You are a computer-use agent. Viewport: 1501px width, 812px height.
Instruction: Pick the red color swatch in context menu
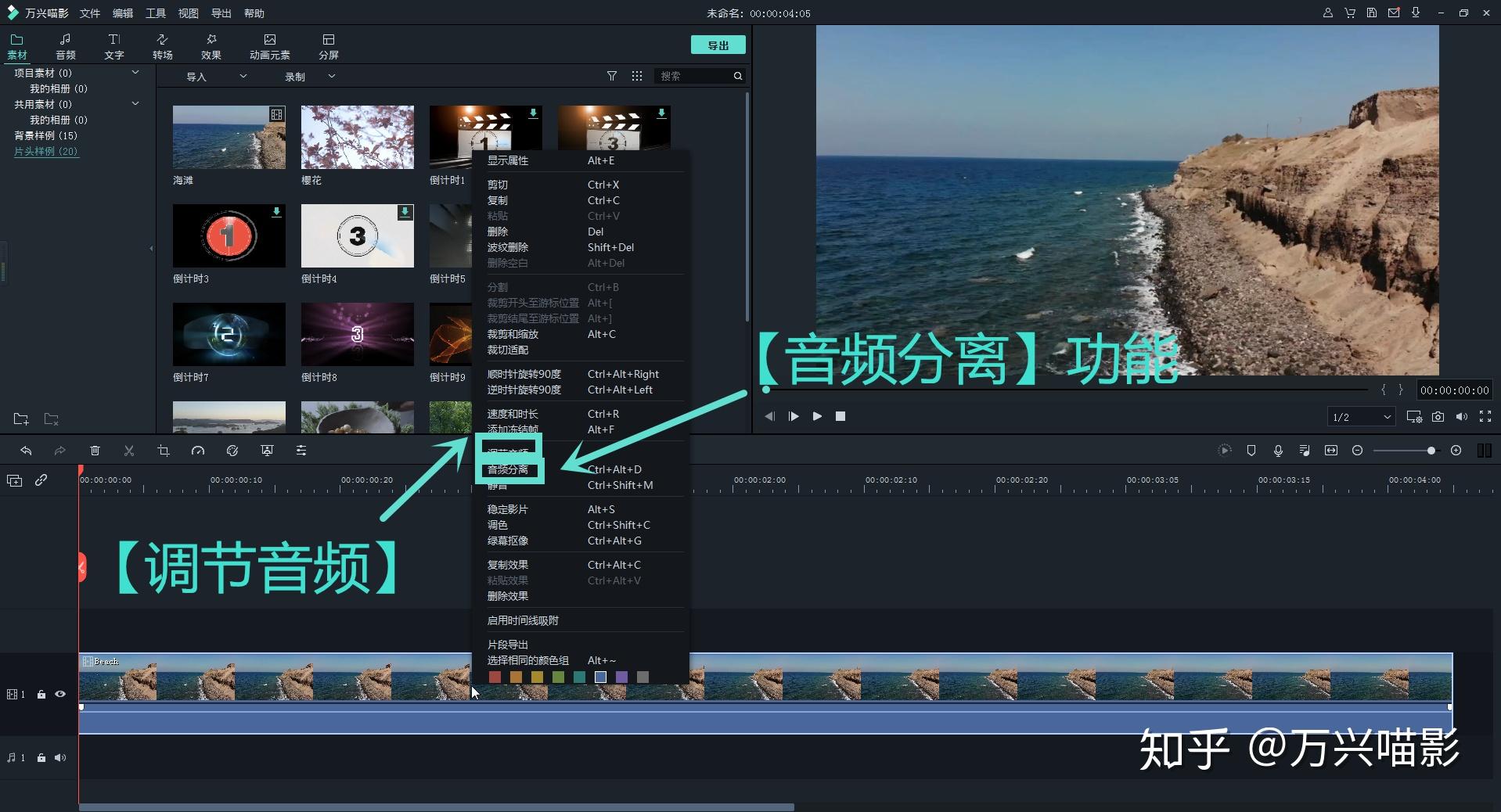[x=495, y=677]
